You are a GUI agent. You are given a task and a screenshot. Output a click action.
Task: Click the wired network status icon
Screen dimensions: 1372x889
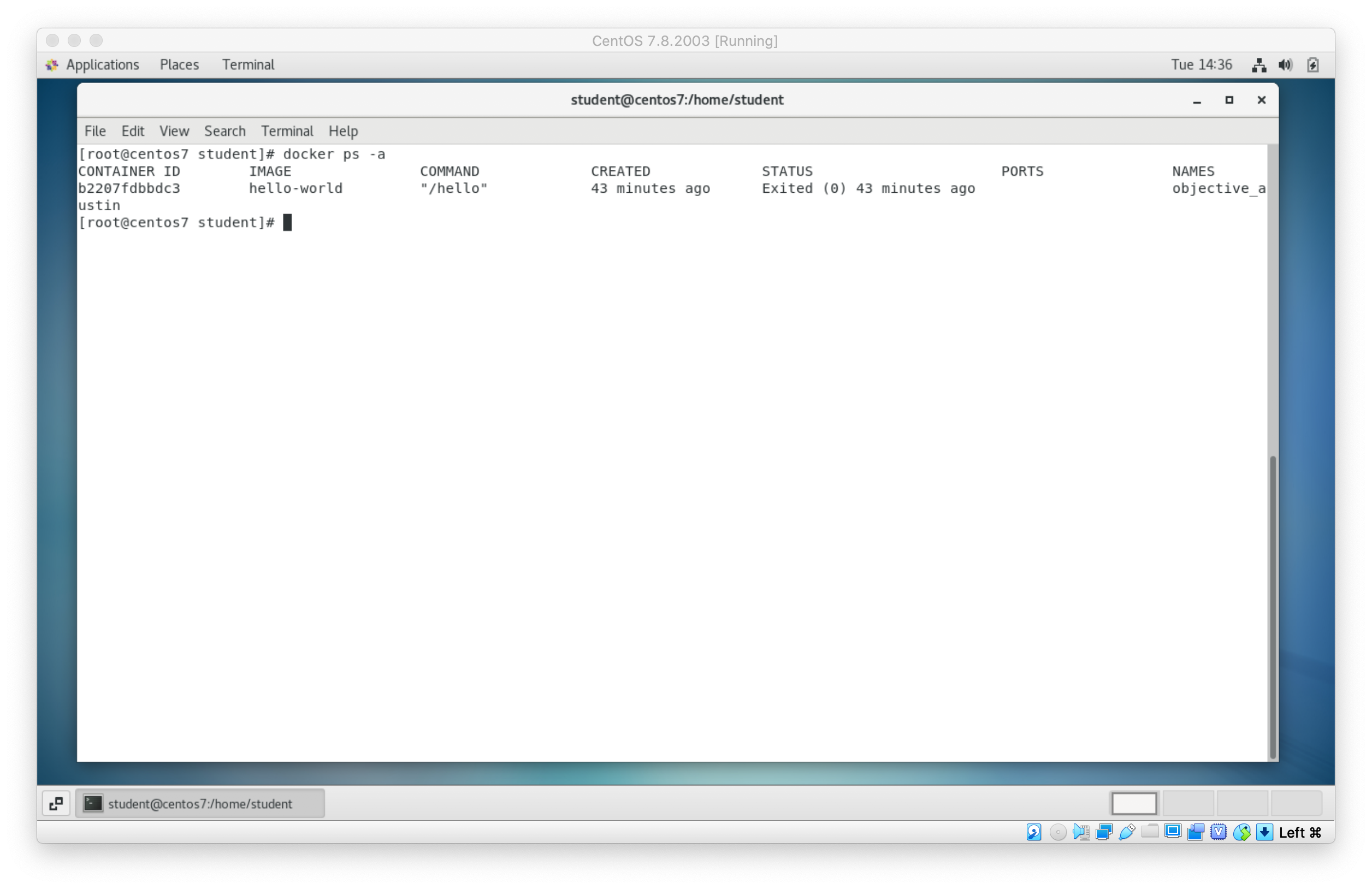pyautogui.click(x=1259, y=65)
